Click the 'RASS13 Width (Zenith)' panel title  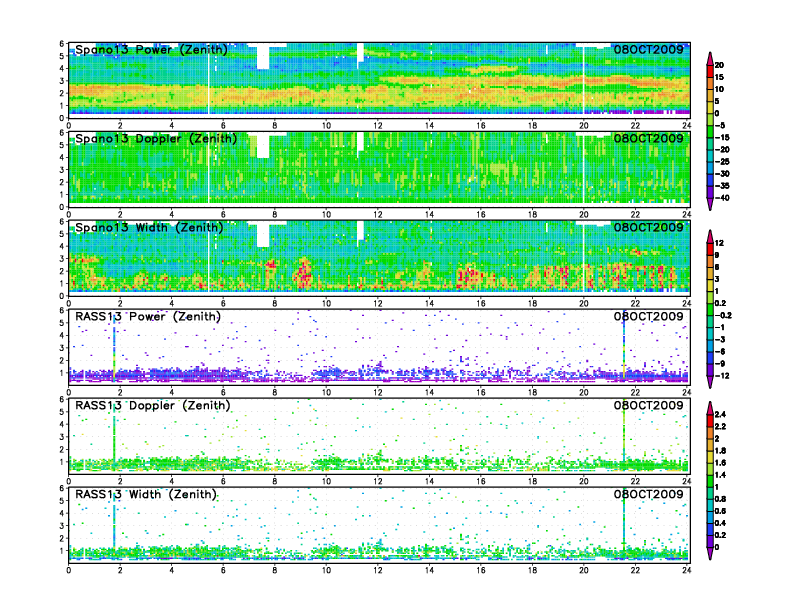(x=146, y=494)
